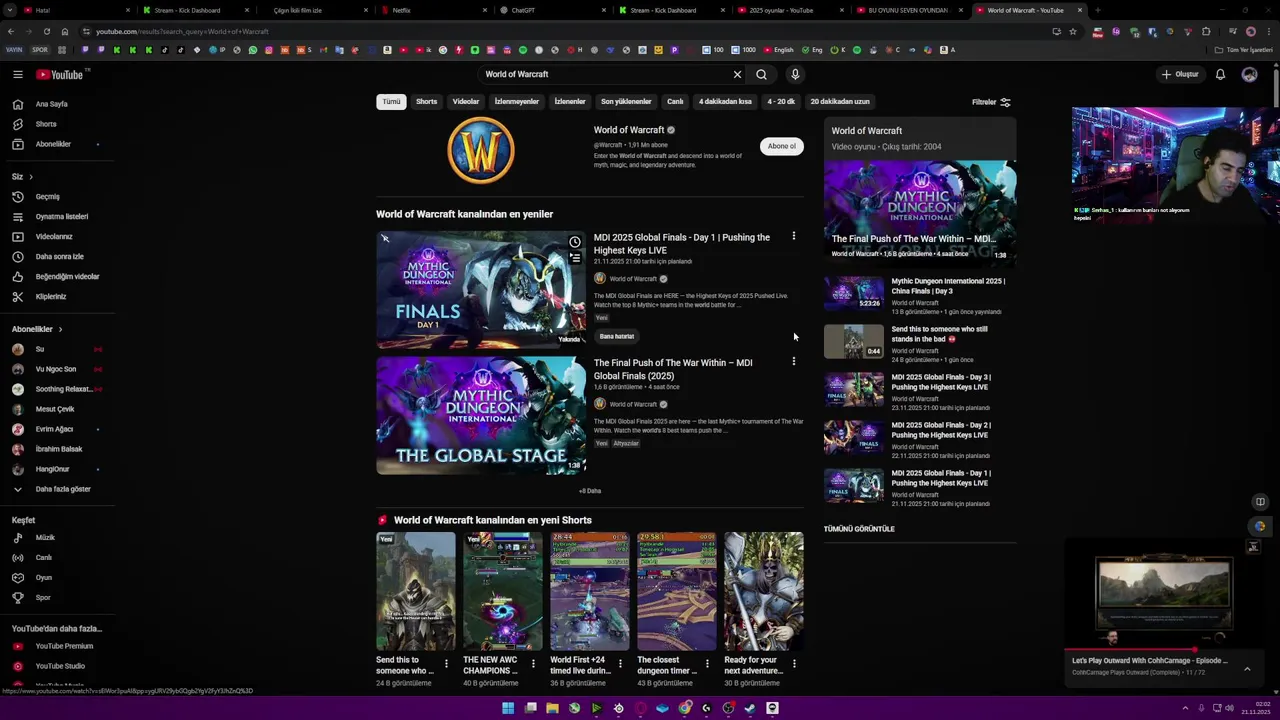Switch to the Netflix browser tab

pyautogui.click(x=401, y=10)
